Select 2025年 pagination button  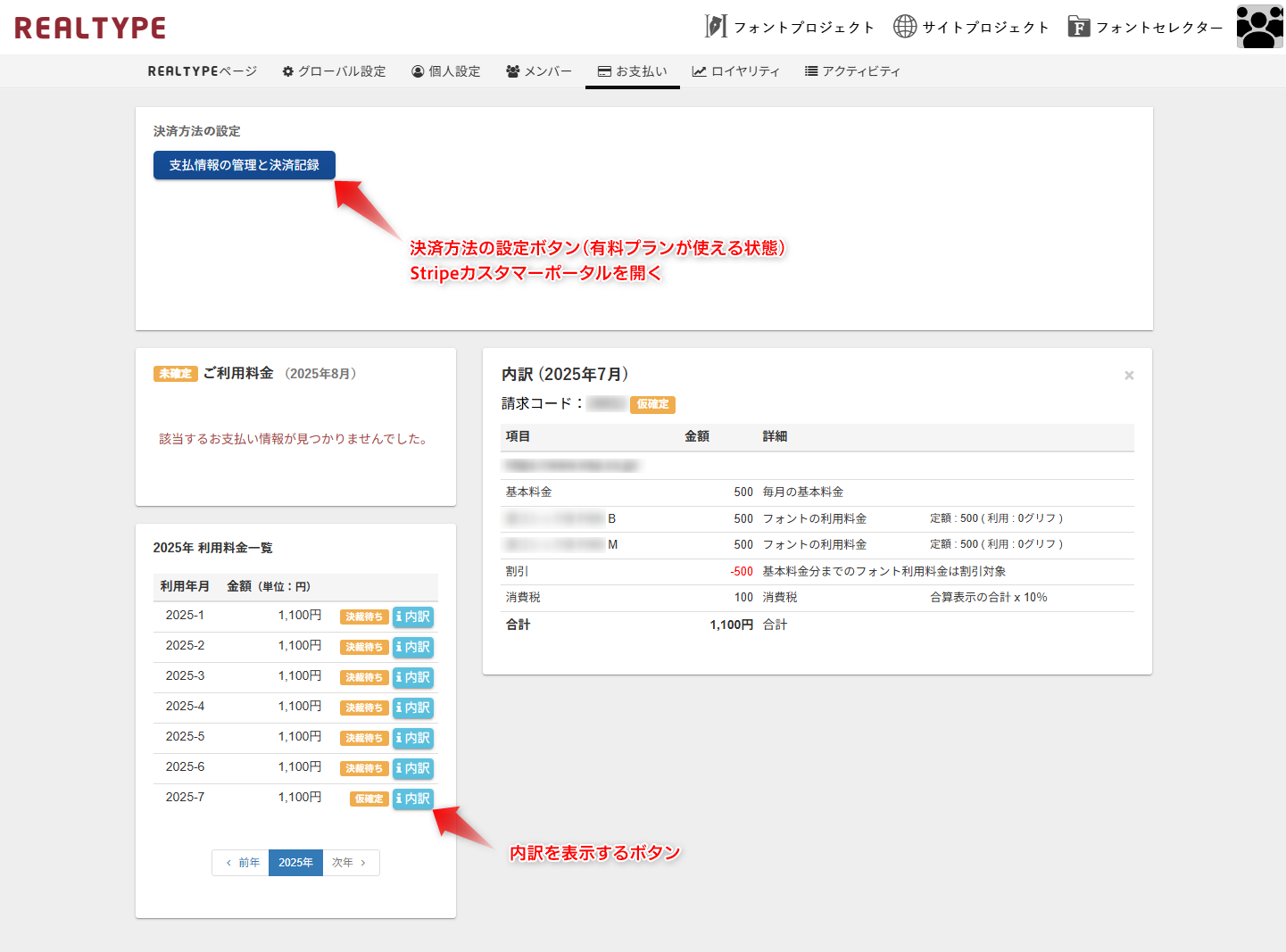pos(295,863)
